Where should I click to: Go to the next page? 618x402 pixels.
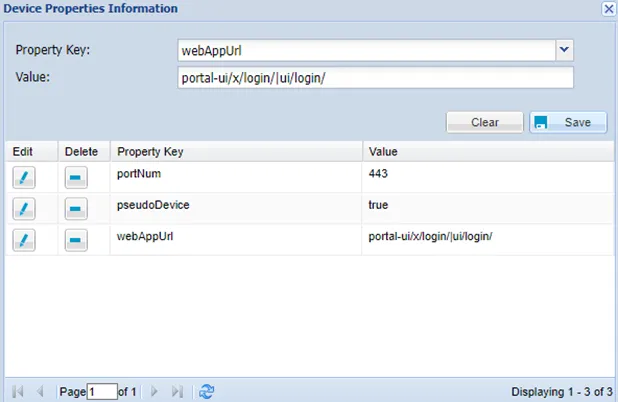154,391
